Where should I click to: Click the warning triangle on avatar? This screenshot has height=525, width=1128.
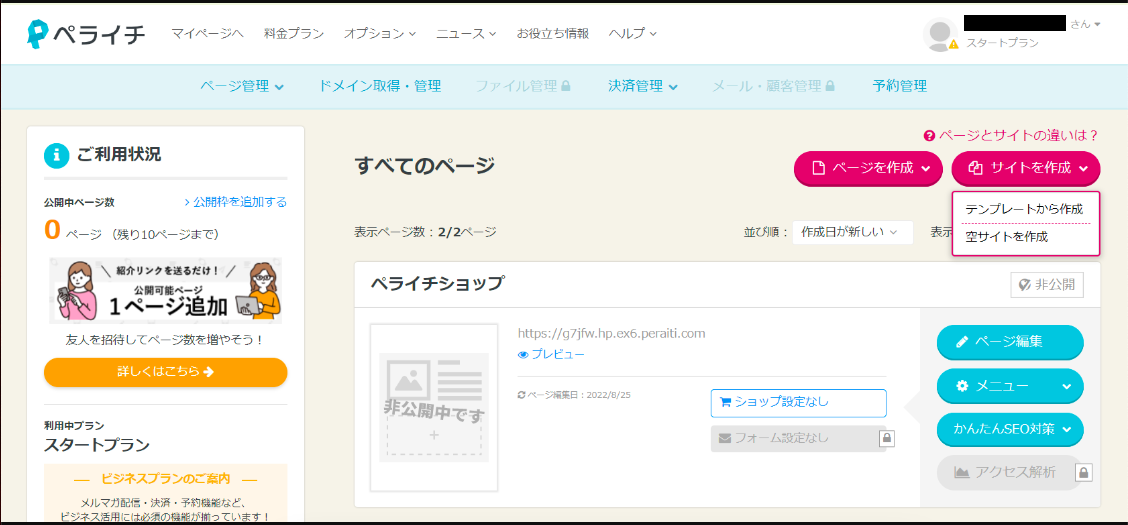click(x=954, y=45)
